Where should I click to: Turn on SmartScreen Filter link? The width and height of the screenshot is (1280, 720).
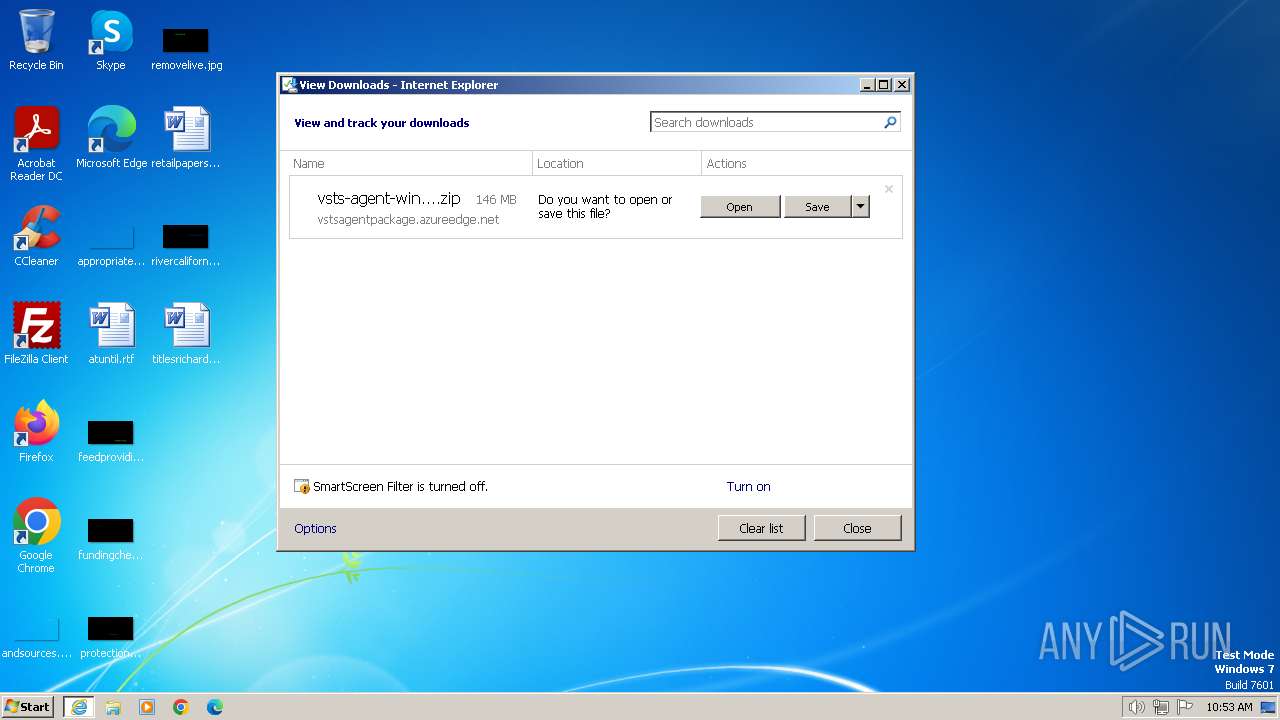[x=748, y=487]
